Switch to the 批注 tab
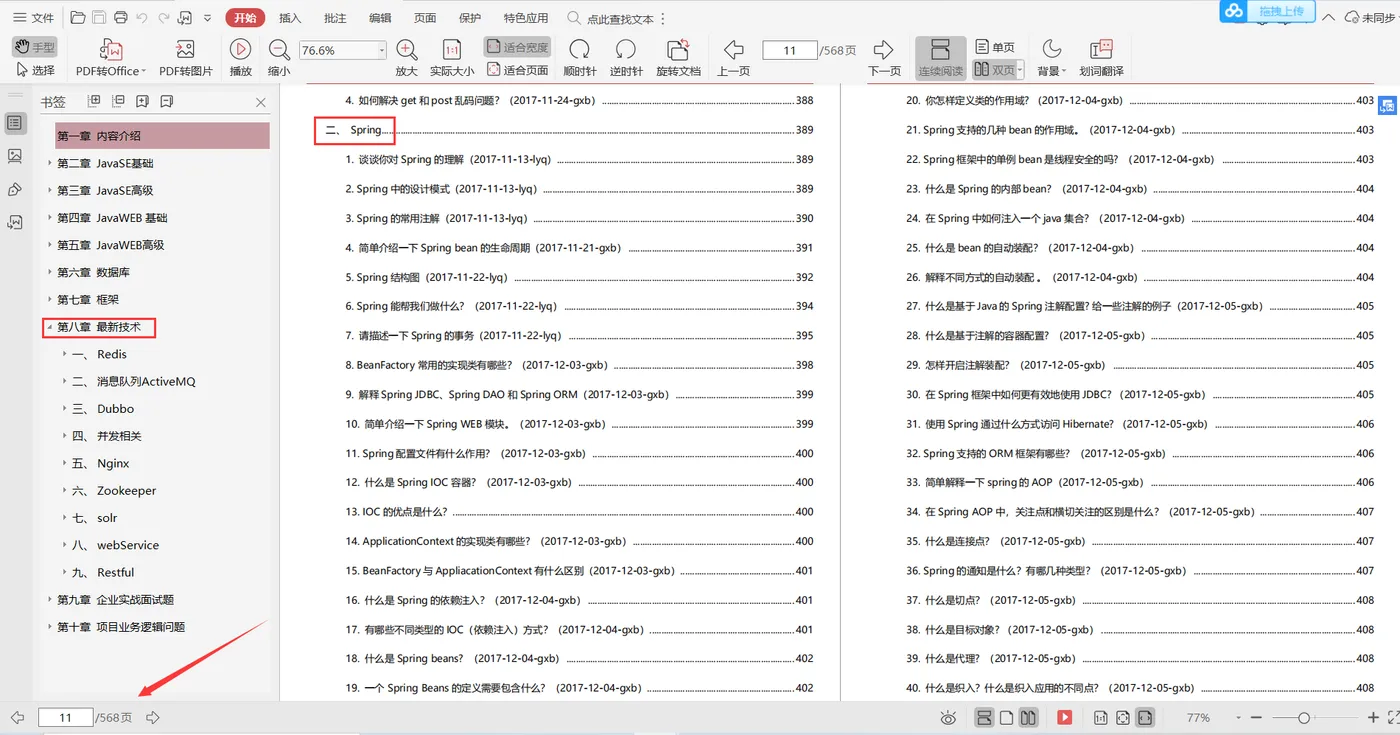 pos(336,18)
